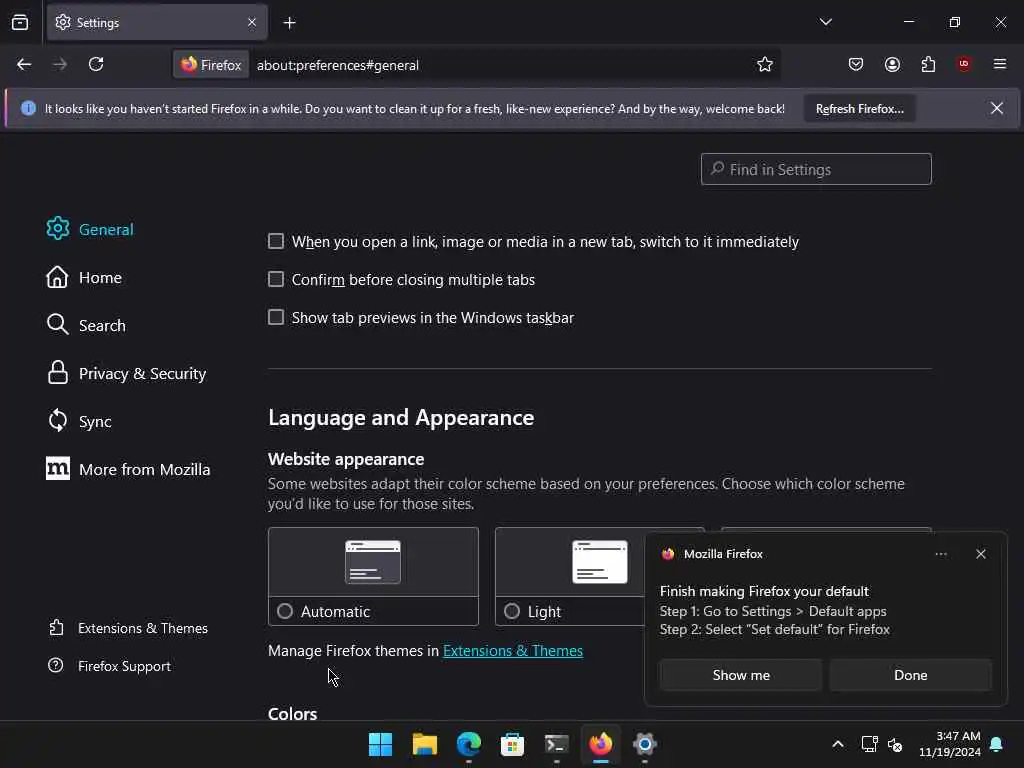
Task: Reload the current page
Action: 96,64
